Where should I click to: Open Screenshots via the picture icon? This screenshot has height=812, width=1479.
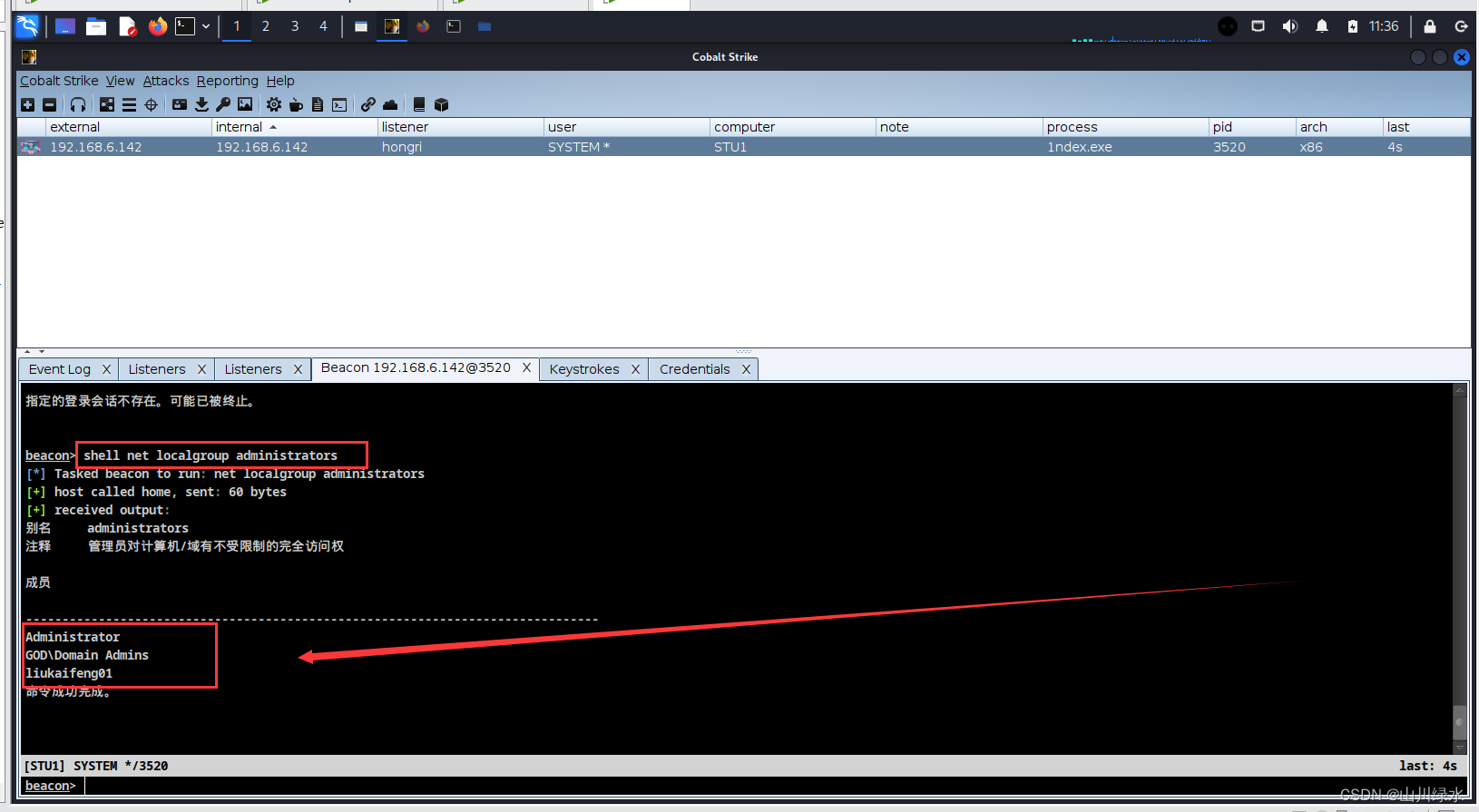click(x=245, y=105)
